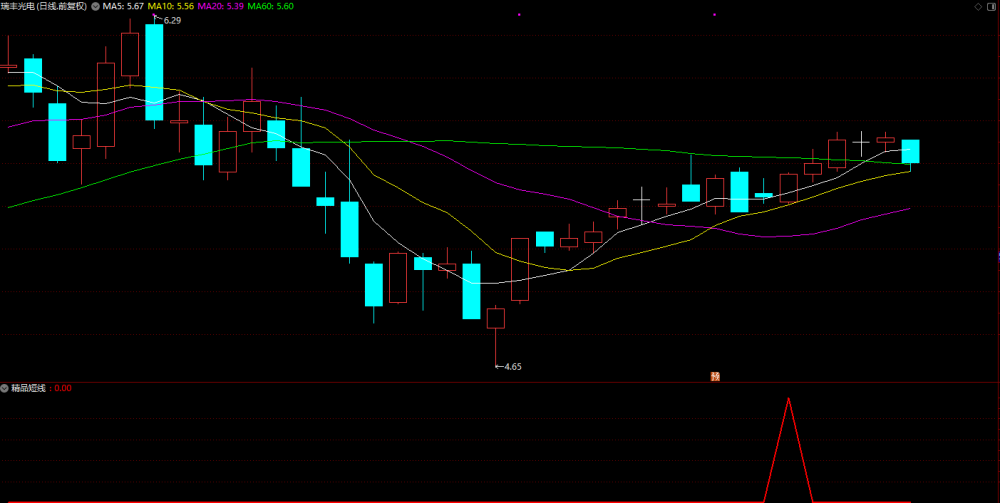Viewport: 1000px width, 503px height.
Task: Select the tall cyan candle at 6.29
Action: [154, 72]
